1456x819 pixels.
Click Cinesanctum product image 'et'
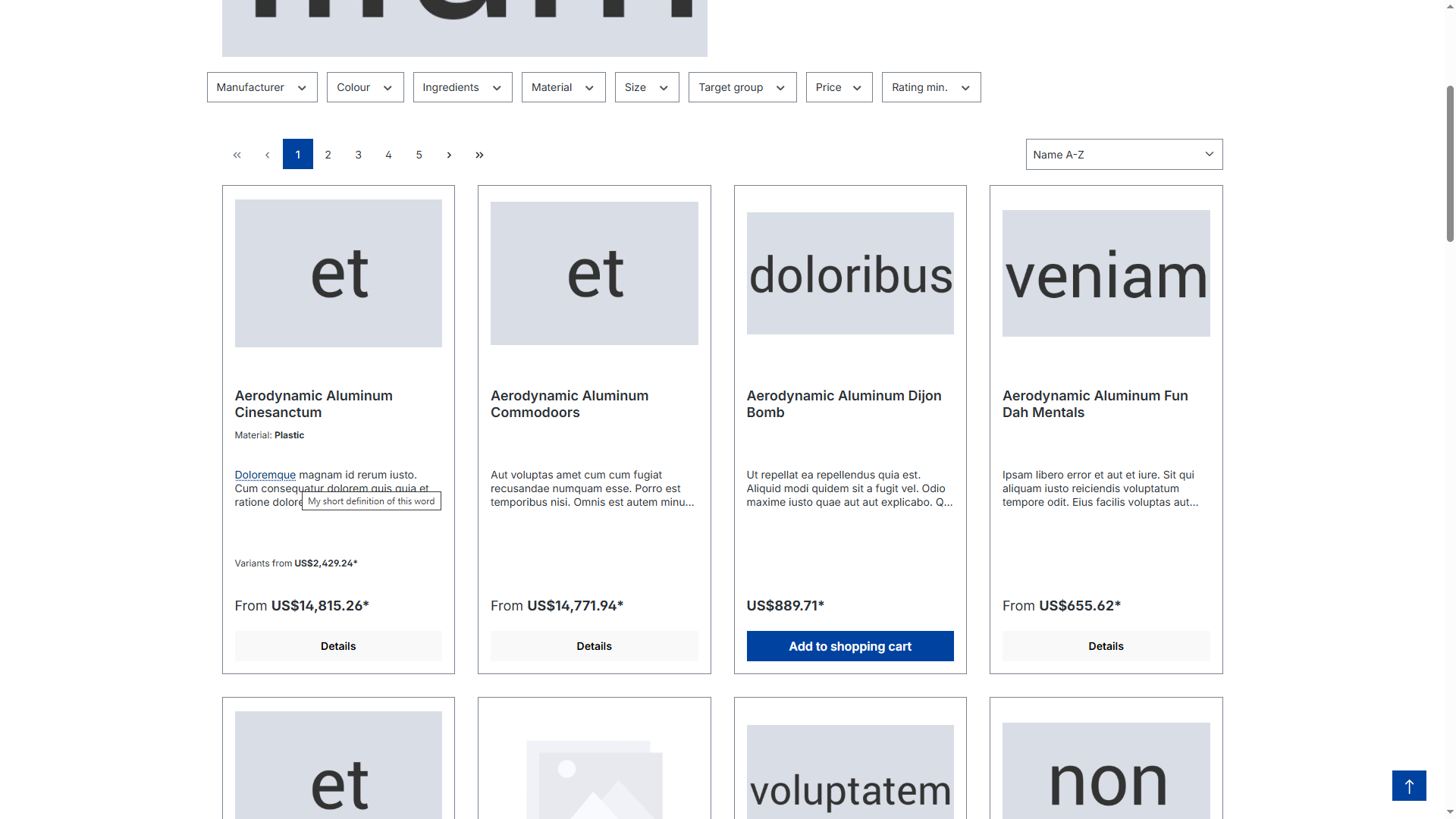(338, 274)
